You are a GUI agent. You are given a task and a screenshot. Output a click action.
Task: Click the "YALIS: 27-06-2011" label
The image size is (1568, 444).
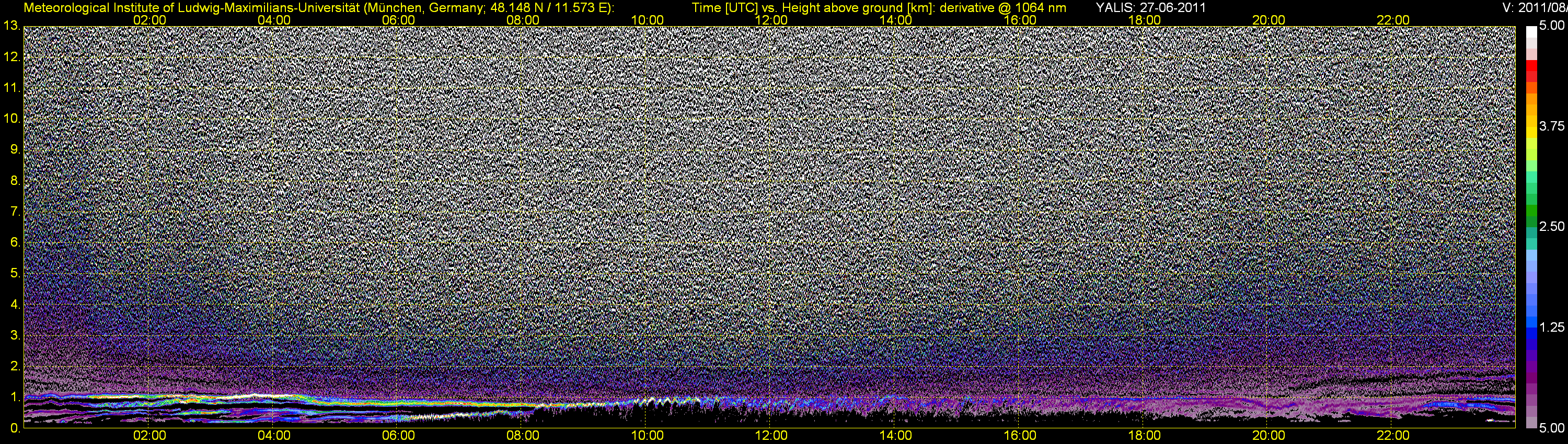(x=1150, y=8)
